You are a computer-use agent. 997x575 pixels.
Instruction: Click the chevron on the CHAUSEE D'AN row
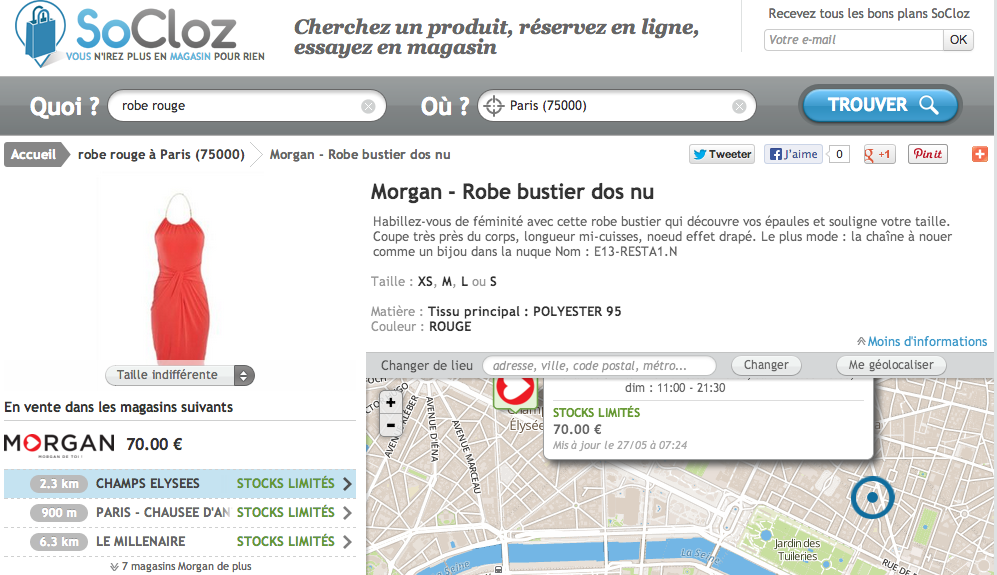[347, 513]
